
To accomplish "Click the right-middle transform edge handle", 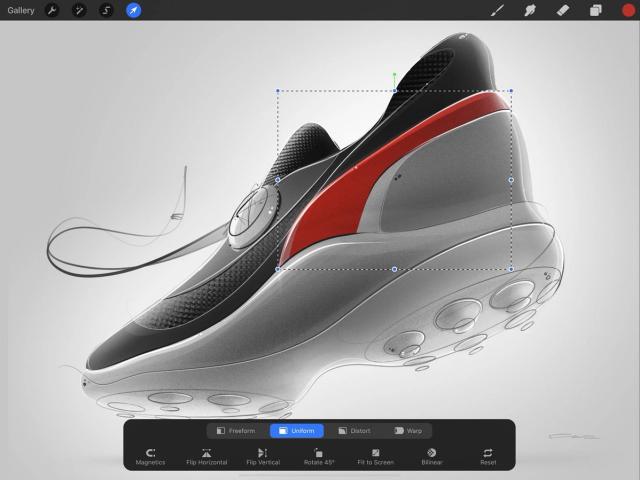I will [x=511, y=180].
